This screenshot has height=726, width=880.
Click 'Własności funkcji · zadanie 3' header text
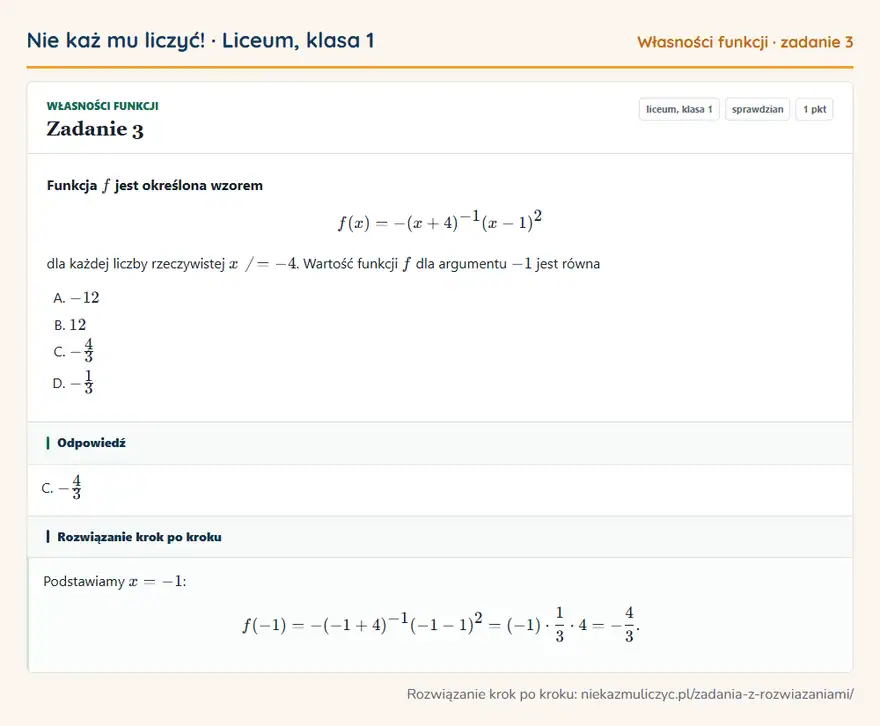(x=745, y=42)
